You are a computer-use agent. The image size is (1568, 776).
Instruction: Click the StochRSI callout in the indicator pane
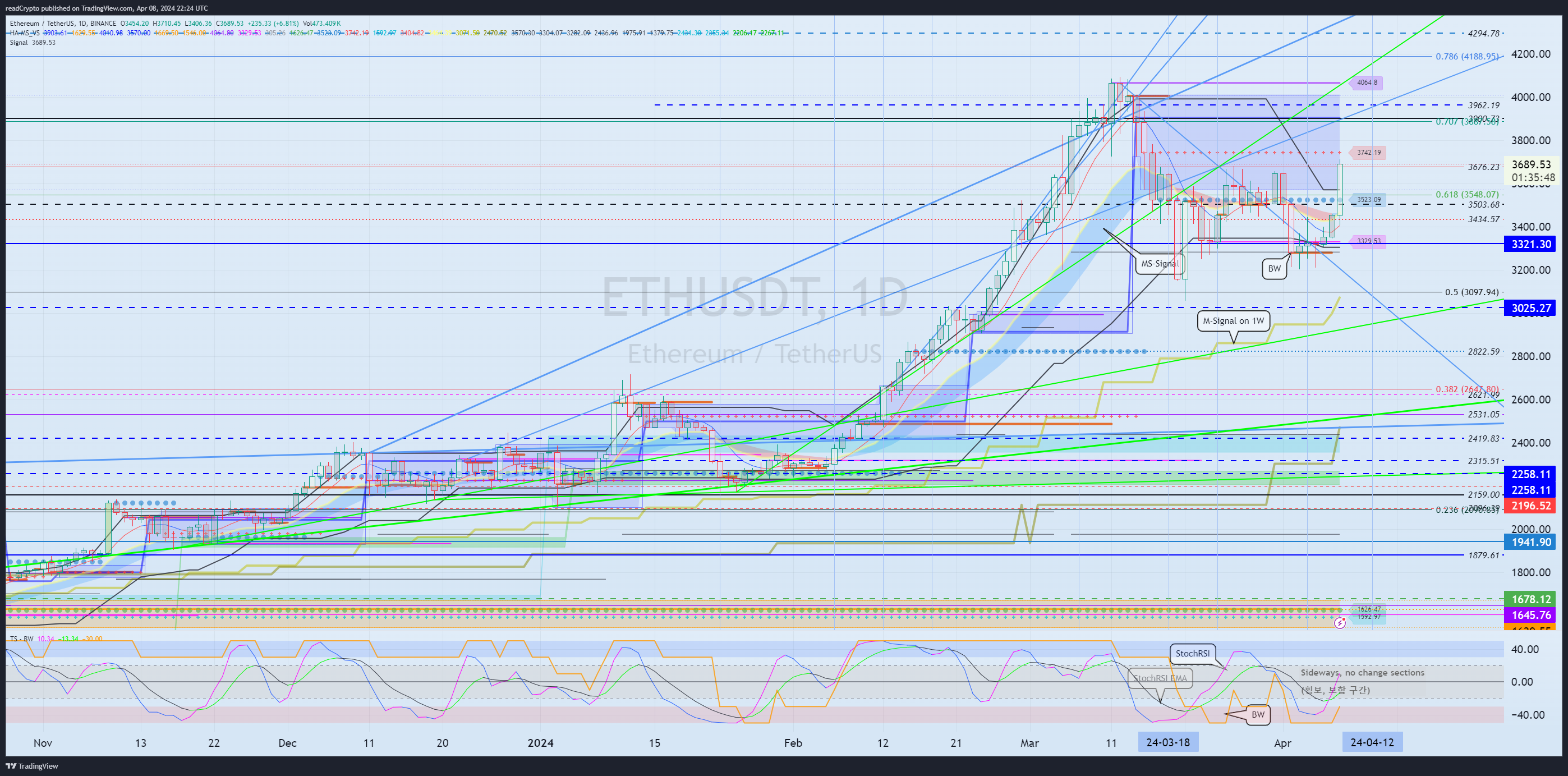click(x=1193, y=654)
